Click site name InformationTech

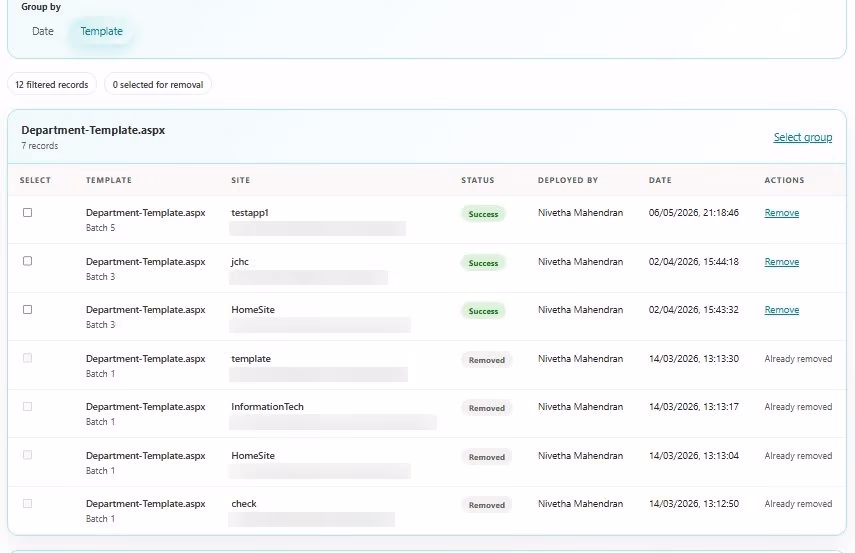pos(267,407)
